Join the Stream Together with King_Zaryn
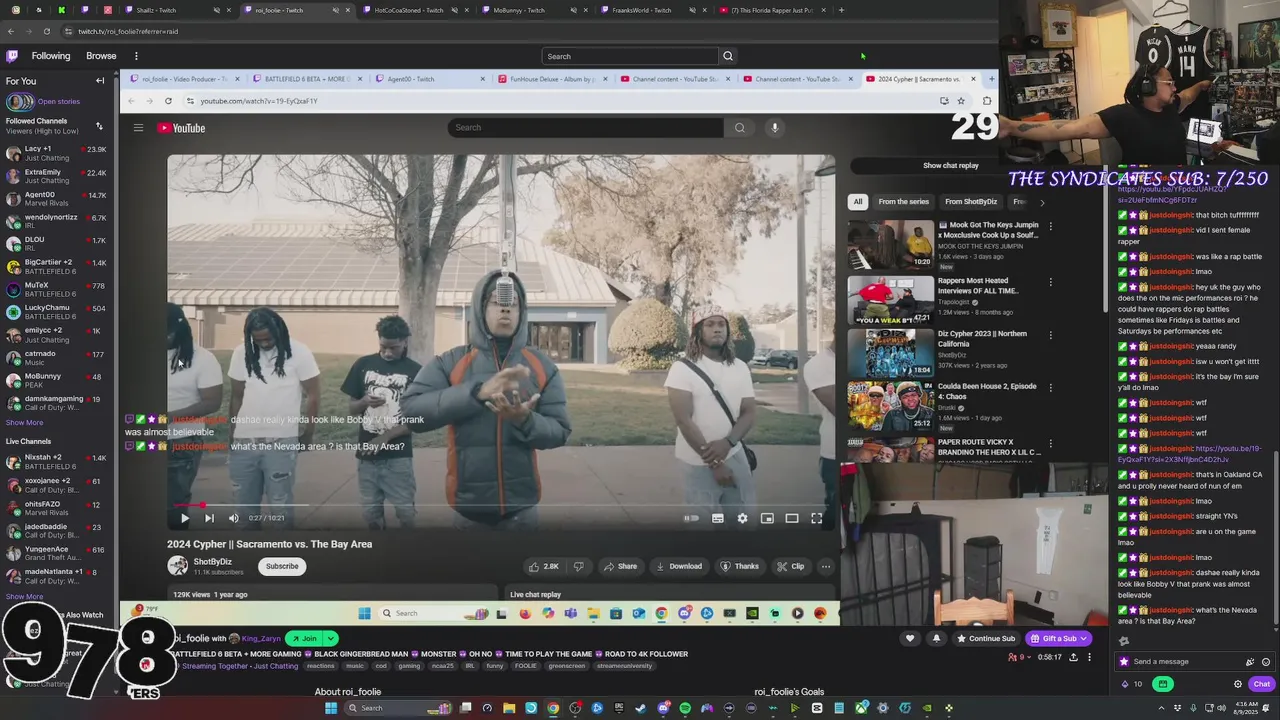Image resolution: width=1280 pixels, height=720 pixels. tap(303, 638)
